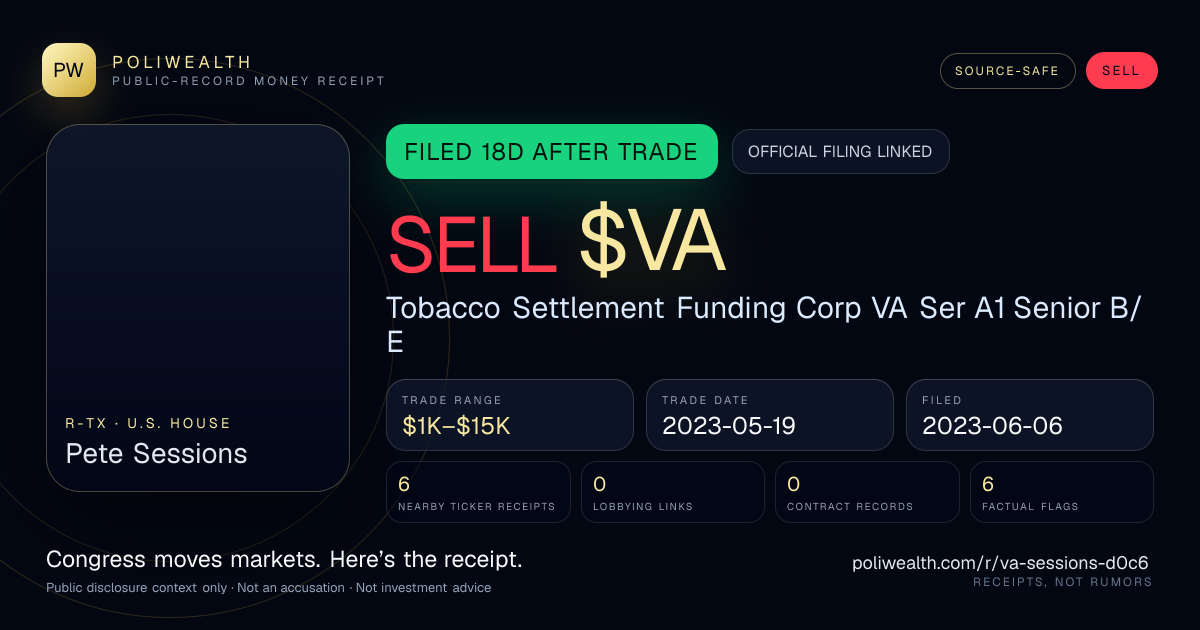The height and width of the screenshot is (630, 1200).
Task: Click the SELL $VA headline
Action: click(x=556, y=244)
